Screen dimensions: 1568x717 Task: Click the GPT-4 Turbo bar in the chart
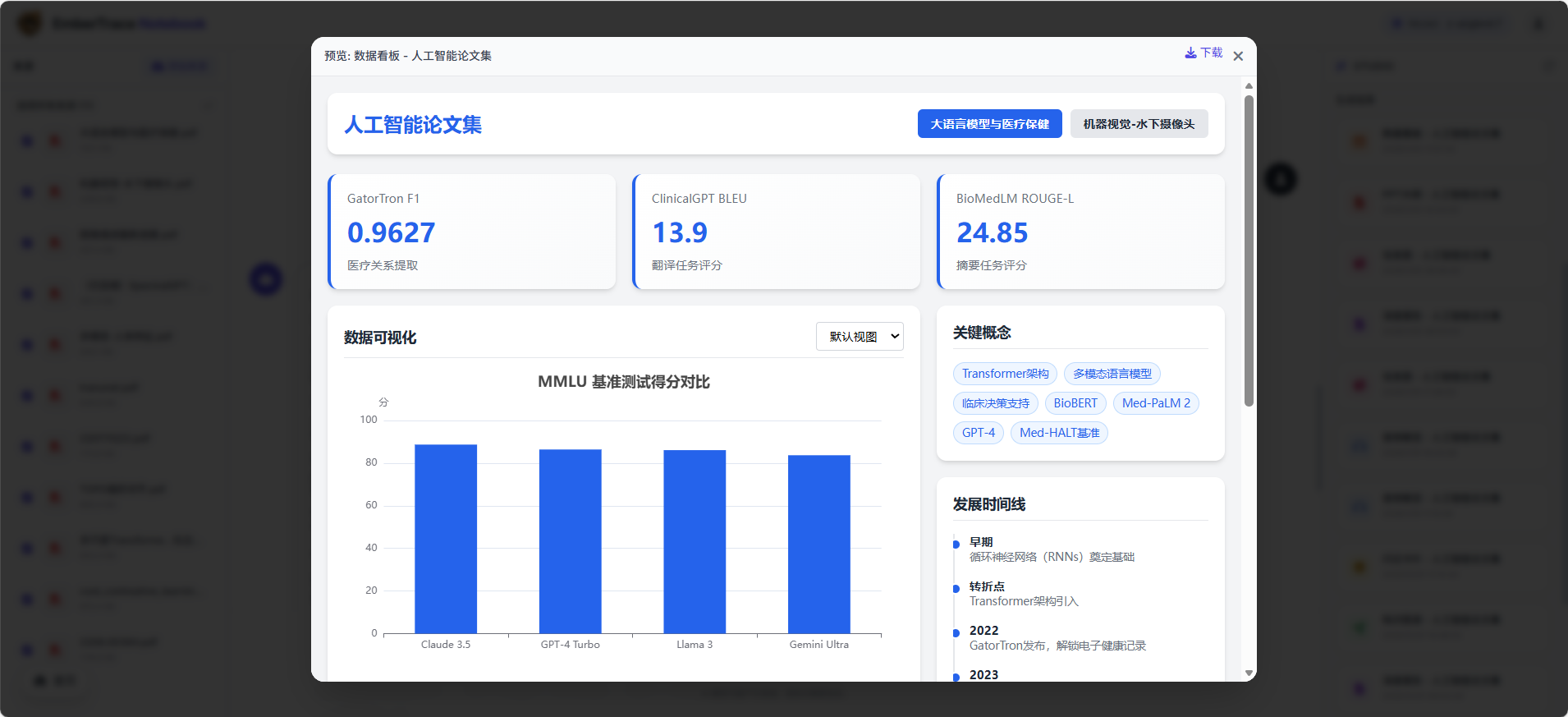click(571, 541)
